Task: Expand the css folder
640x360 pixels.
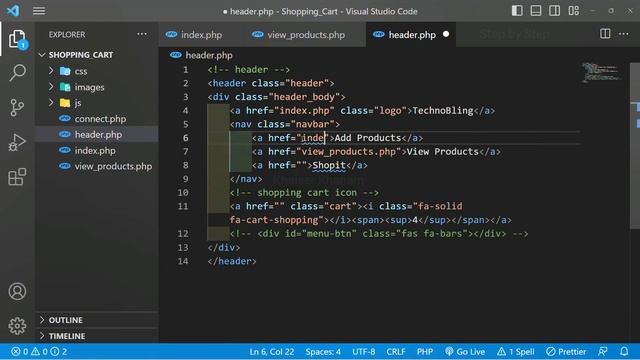Action: [x=81, y=71]
